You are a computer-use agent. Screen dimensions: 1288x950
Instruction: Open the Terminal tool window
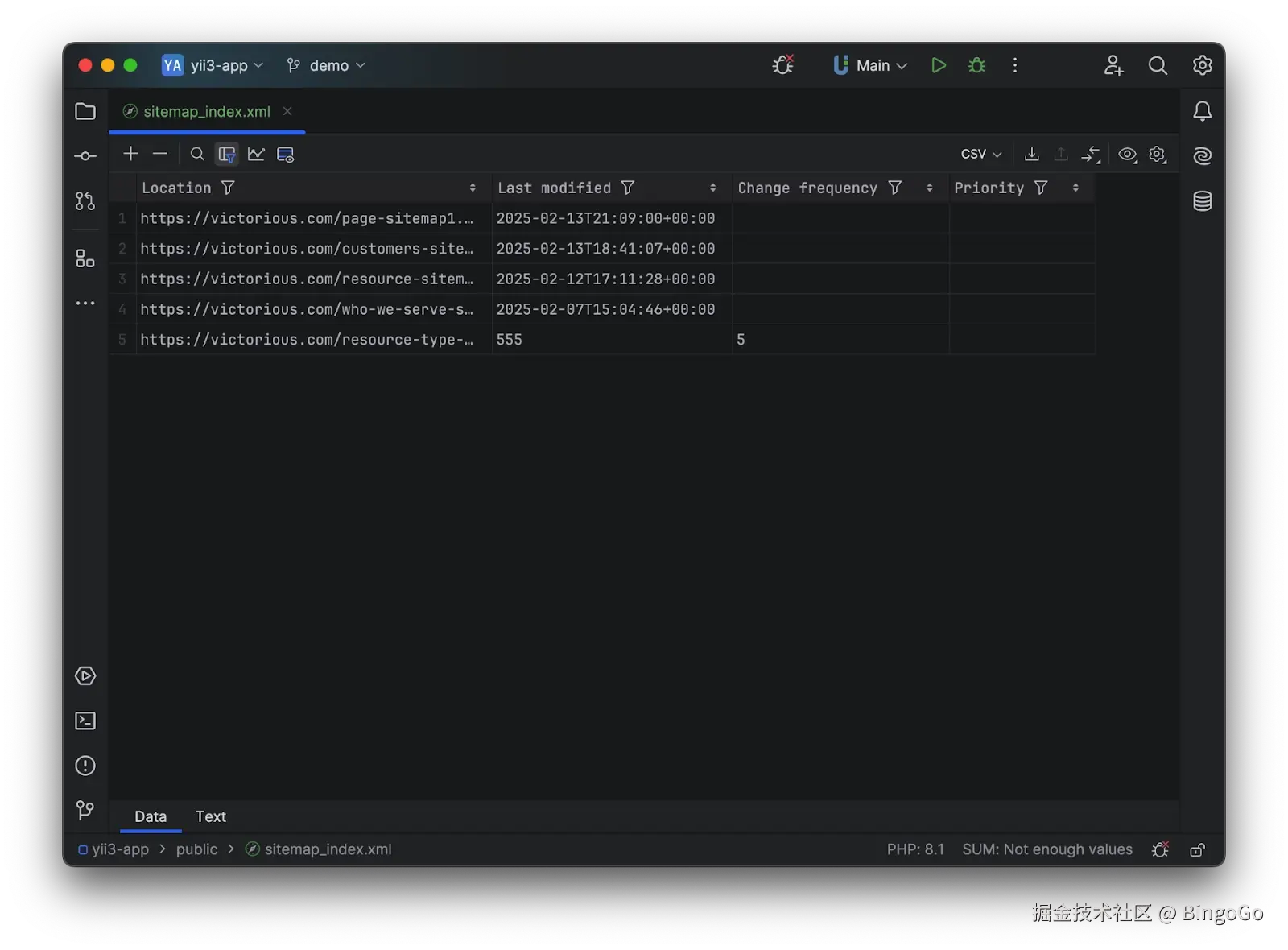(85, 721)
